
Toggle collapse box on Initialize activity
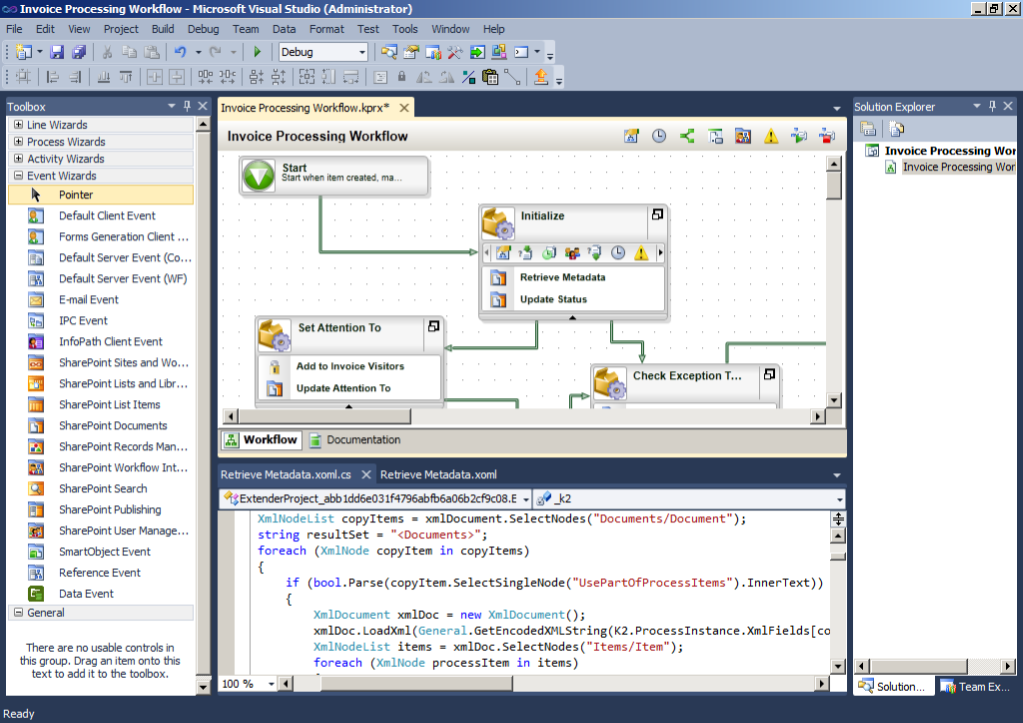(x=657, y=214)
